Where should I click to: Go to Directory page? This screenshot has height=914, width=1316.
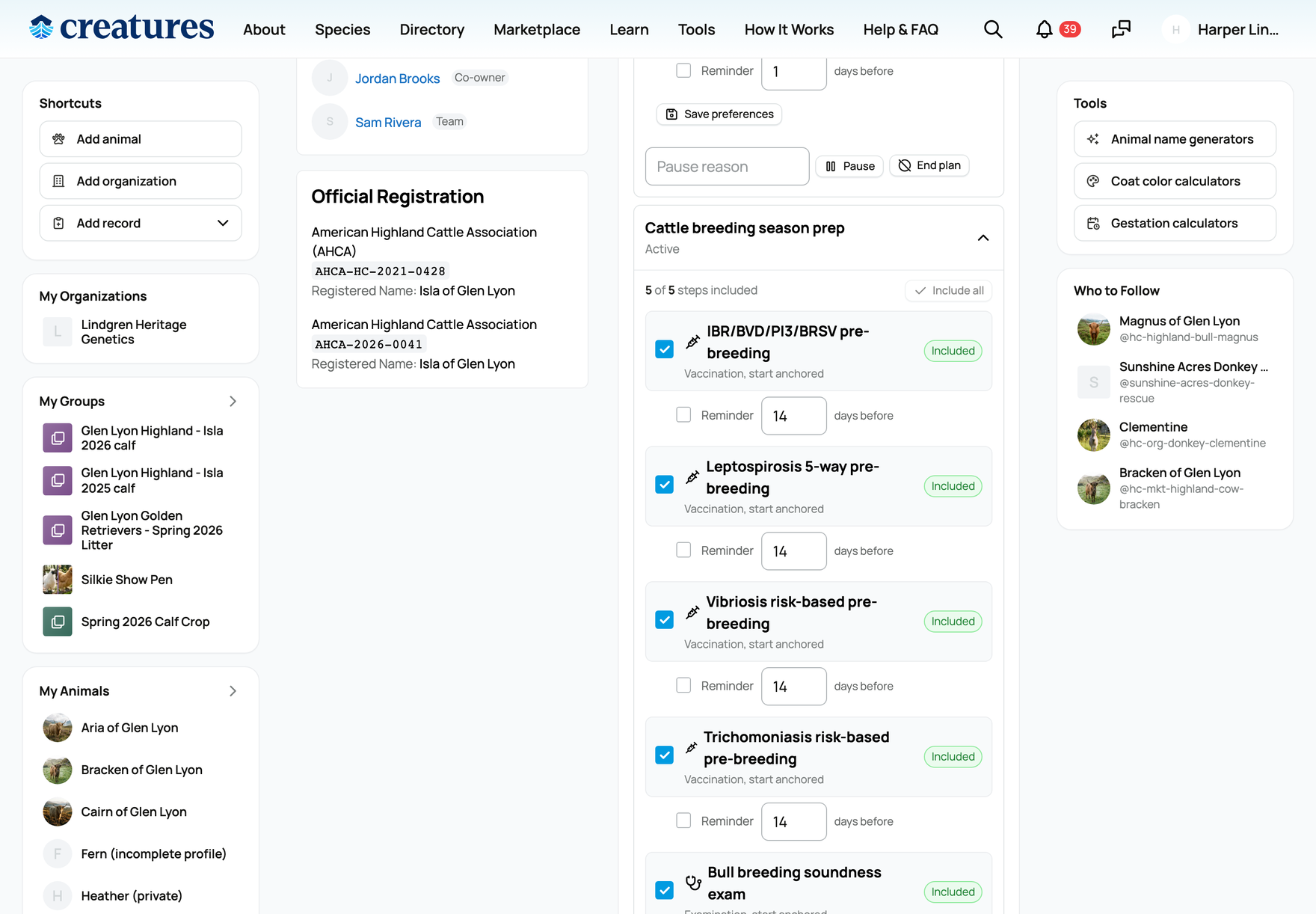tap(432, 30)
